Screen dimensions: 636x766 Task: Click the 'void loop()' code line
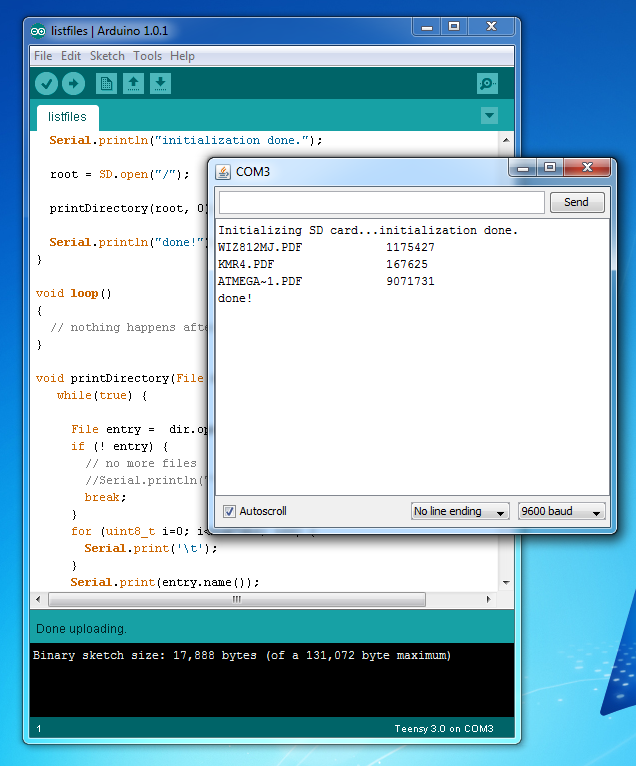click(x=74, y=294)
